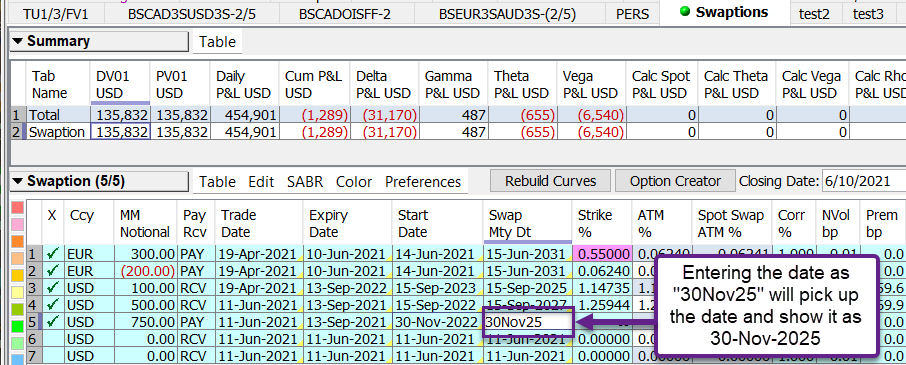This screenshot has height=365, width=906.
Task: Click the Trade Date cell in row 4
Action: pyautogui.click(x=258, y=304)
